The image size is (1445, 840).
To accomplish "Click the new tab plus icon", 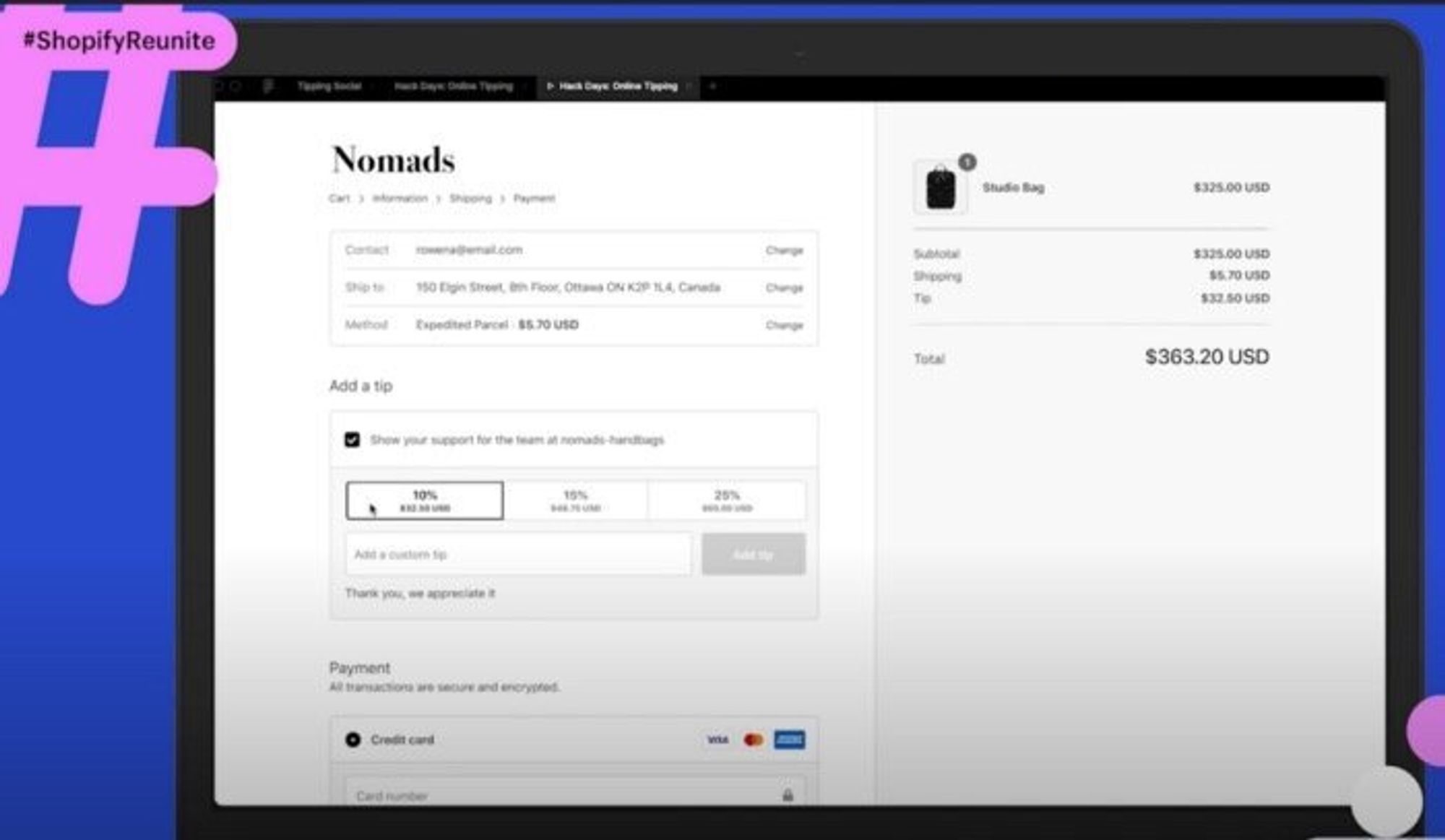I will [712, 87].
